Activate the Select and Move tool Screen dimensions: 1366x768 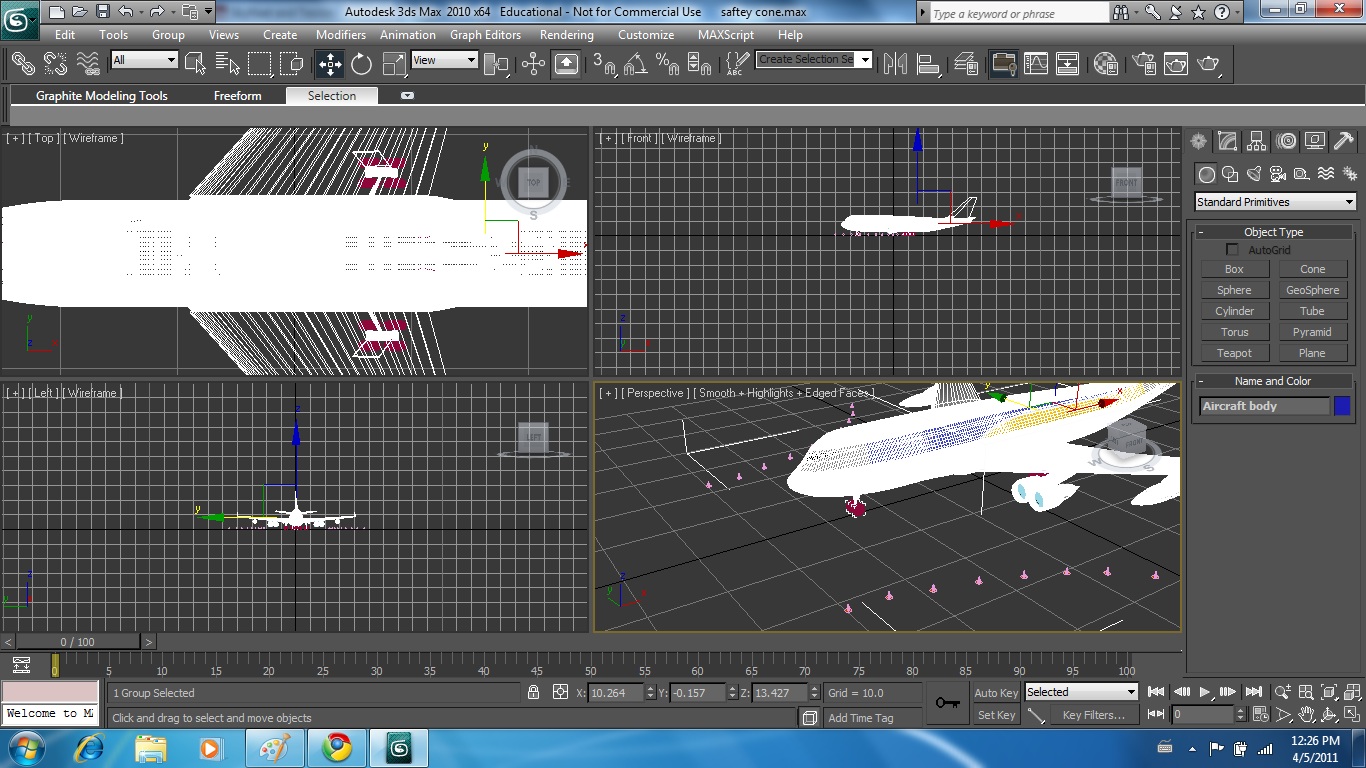[x=329, y=64]
